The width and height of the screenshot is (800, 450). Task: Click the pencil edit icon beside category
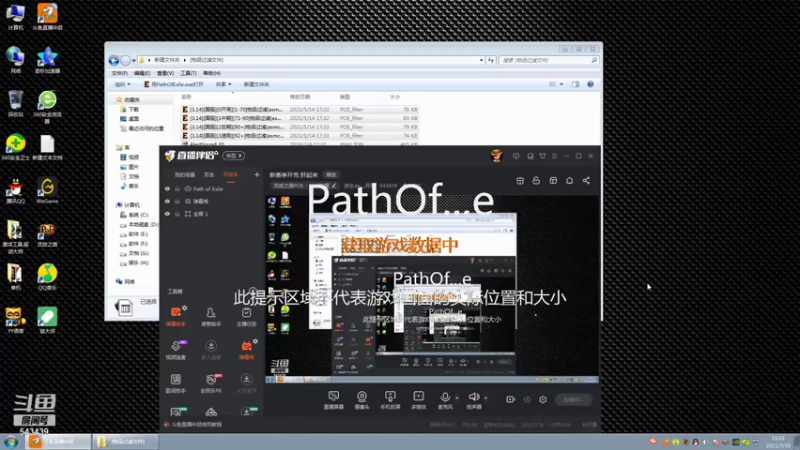point(334,186)
